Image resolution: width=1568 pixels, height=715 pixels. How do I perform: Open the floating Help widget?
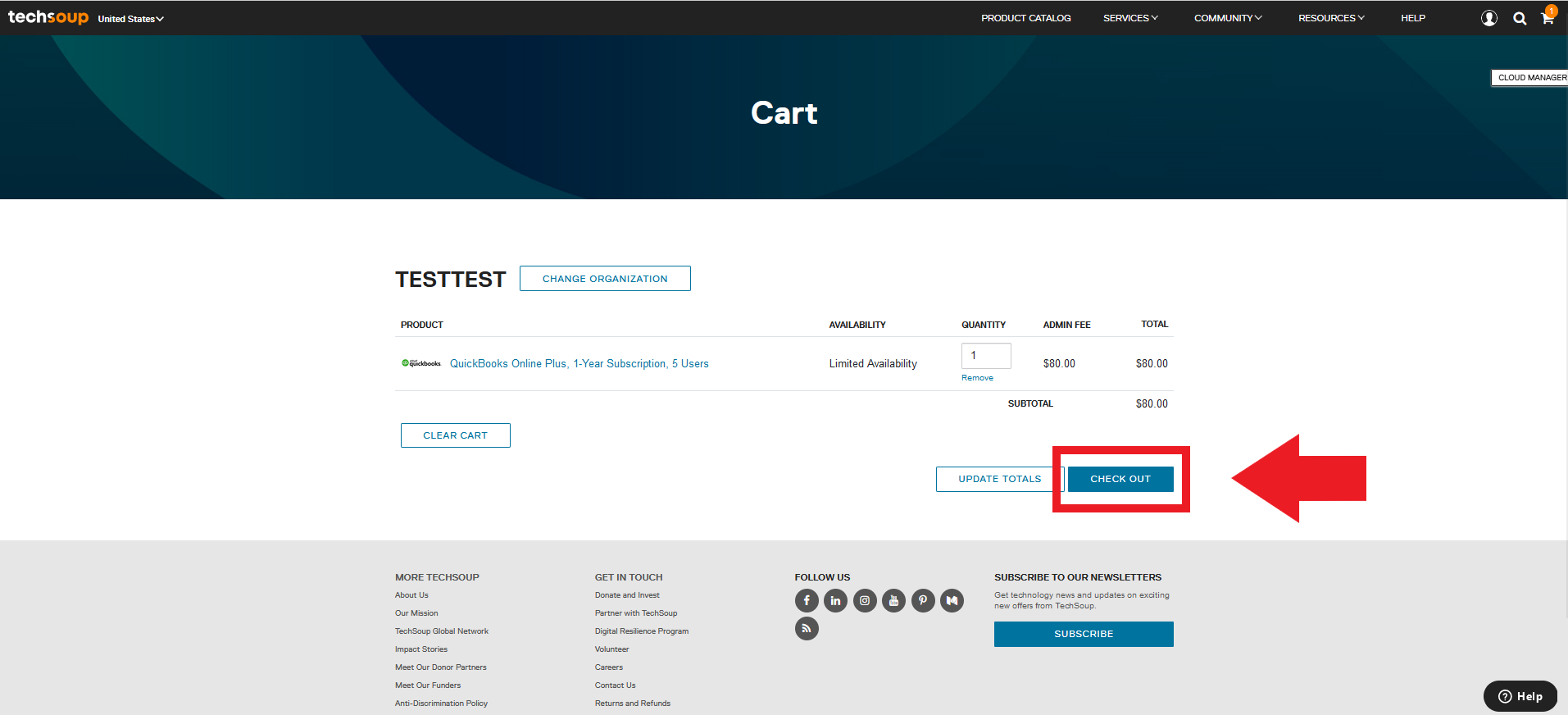(x=1520, y=696)
